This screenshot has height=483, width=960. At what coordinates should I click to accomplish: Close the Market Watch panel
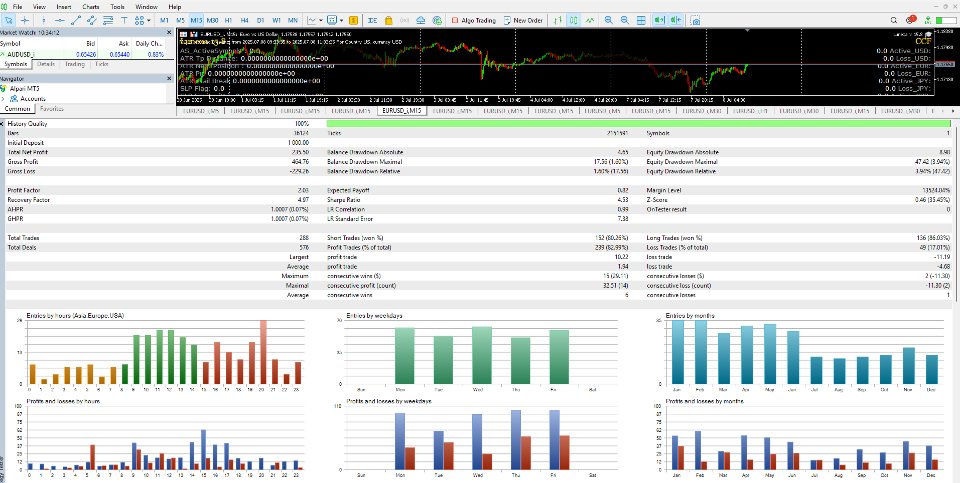click(x=170, y=32)
